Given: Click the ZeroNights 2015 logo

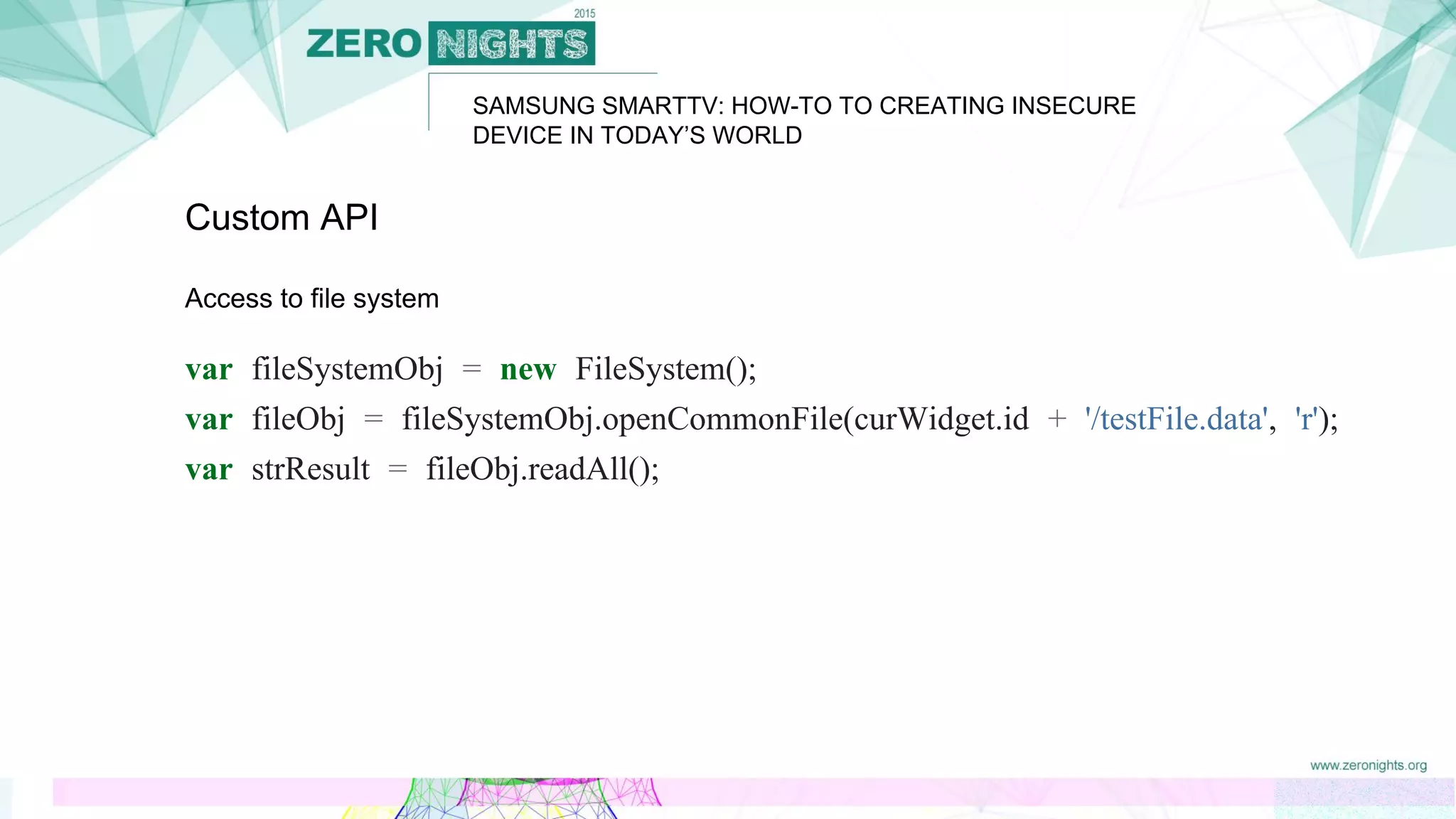Looking at the screenshot, I should [451, 38].
